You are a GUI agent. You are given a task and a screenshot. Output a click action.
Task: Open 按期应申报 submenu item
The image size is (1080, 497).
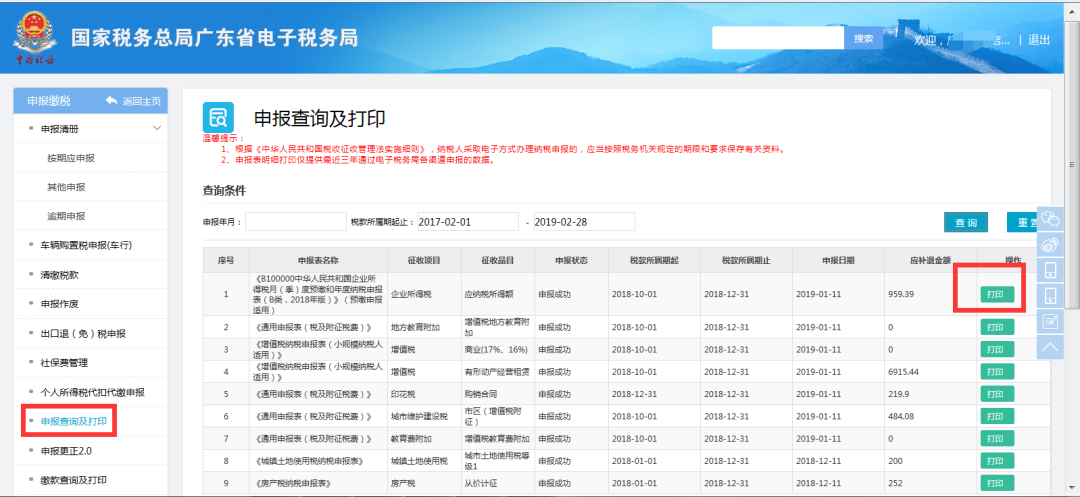pyautogui.click(x=71, y=158)
